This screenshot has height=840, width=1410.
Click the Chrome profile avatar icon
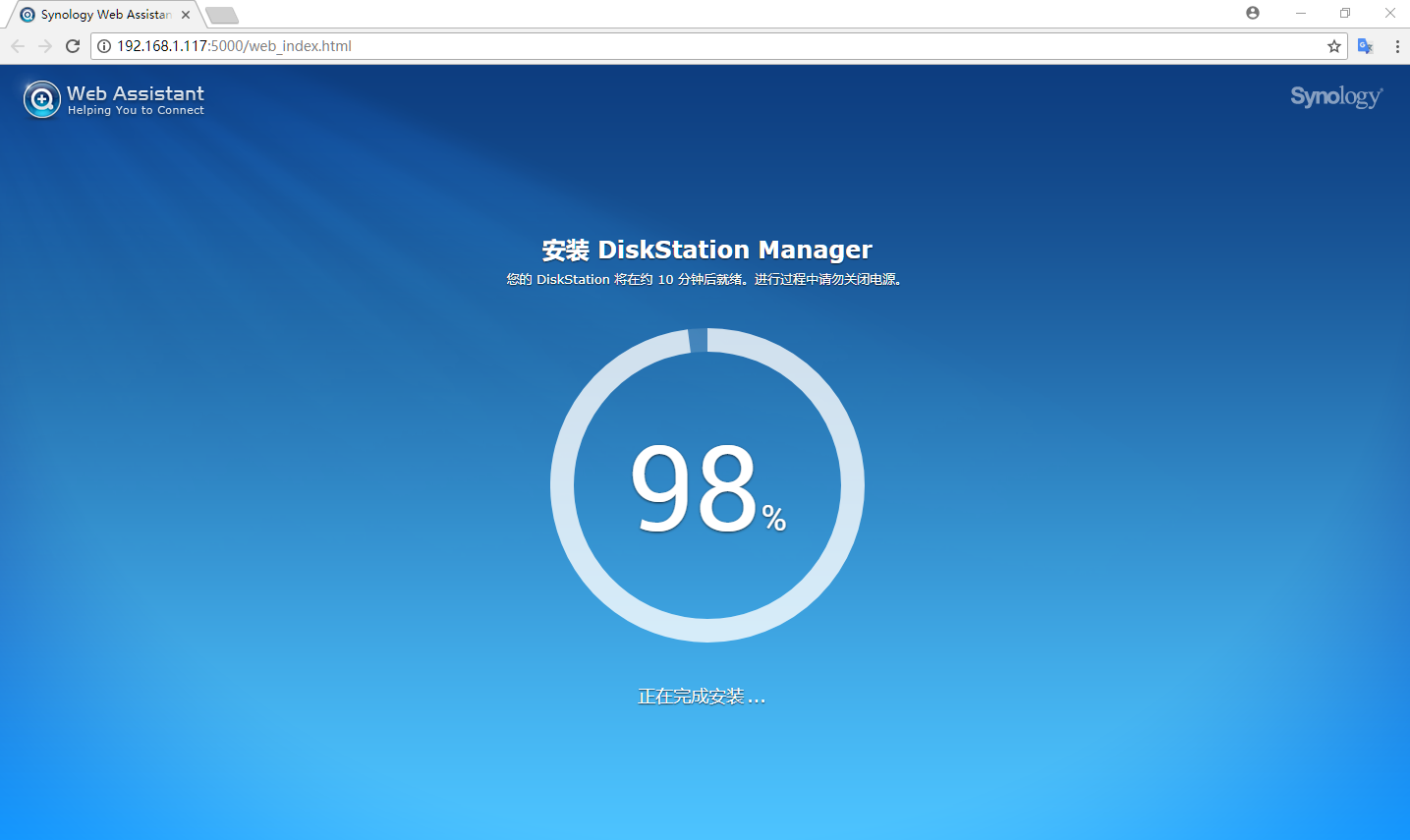coord(1253,13)
